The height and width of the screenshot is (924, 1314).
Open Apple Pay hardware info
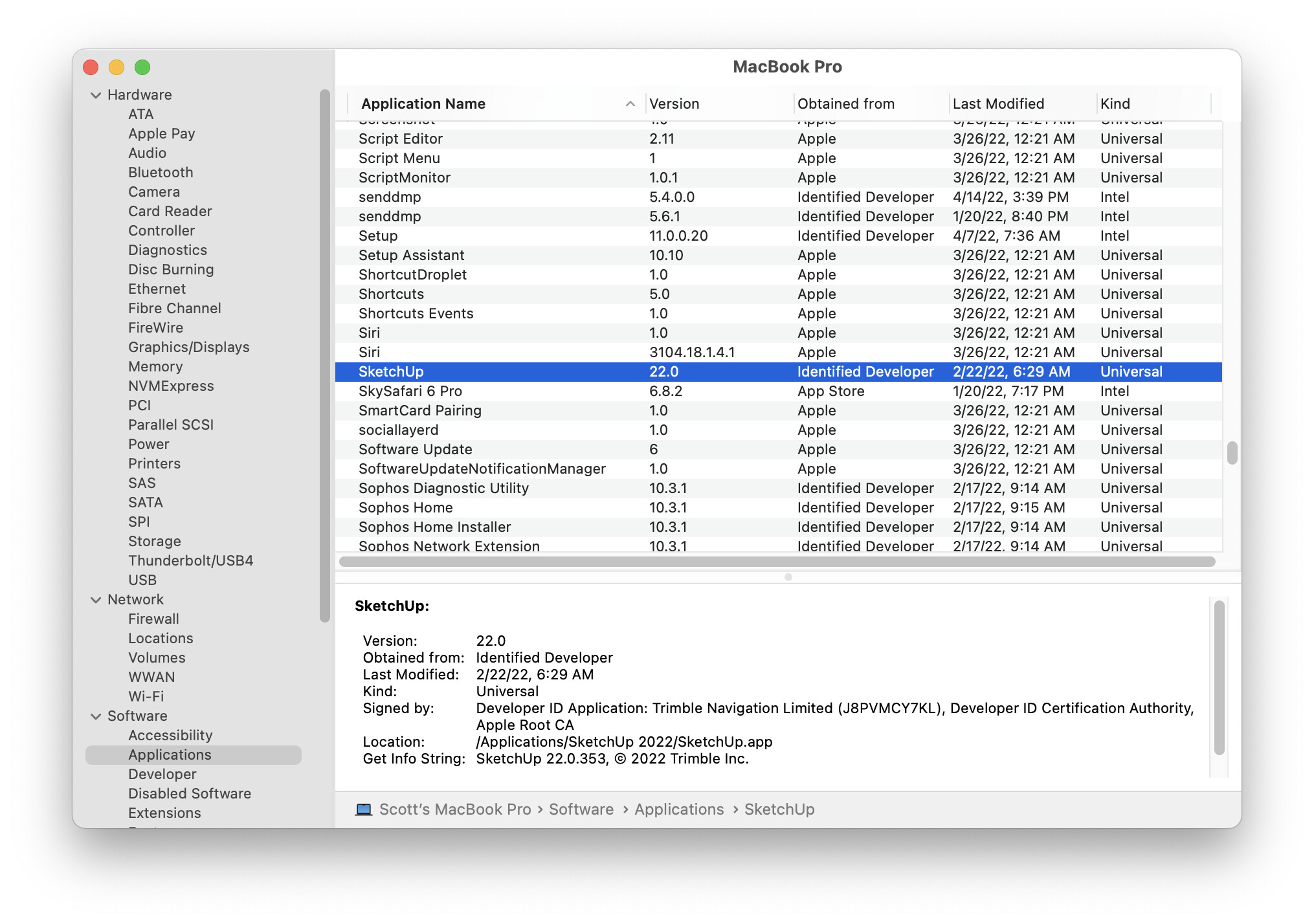pyautogui.click(x=161, y=134)
